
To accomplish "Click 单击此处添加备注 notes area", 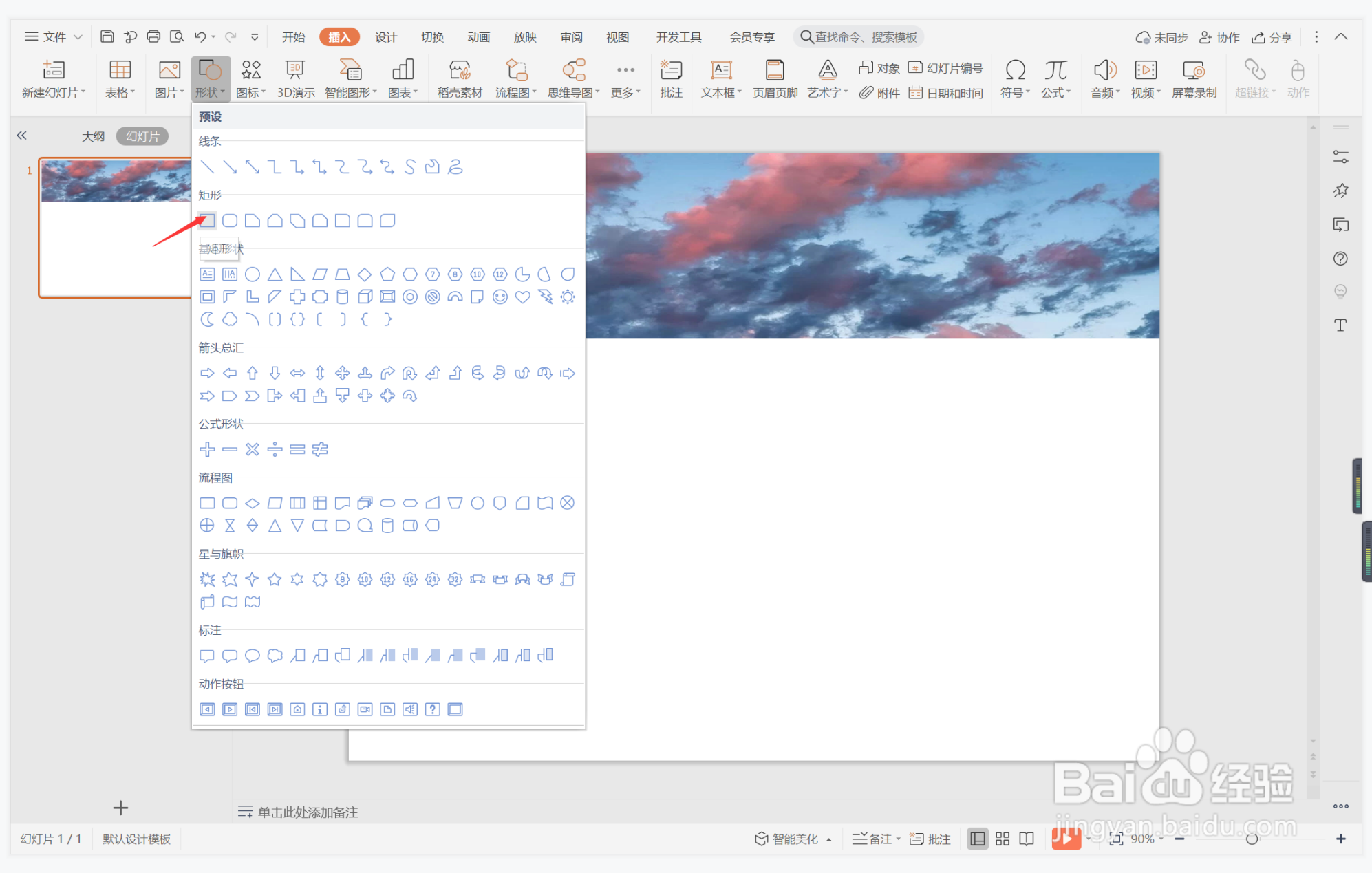I will tap(308, 812).
